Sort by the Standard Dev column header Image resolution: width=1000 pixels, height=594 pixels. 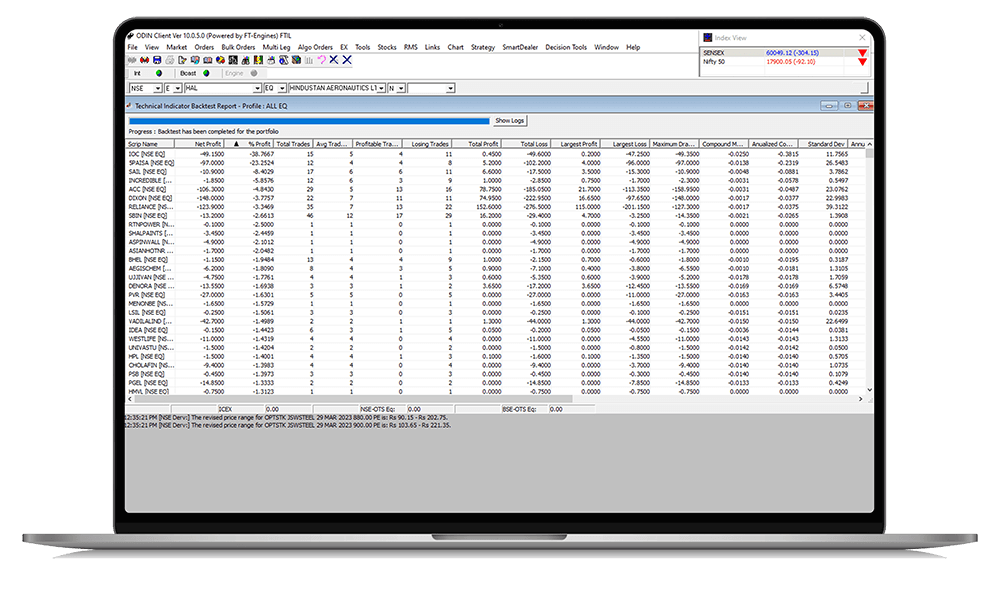(823, 144)
